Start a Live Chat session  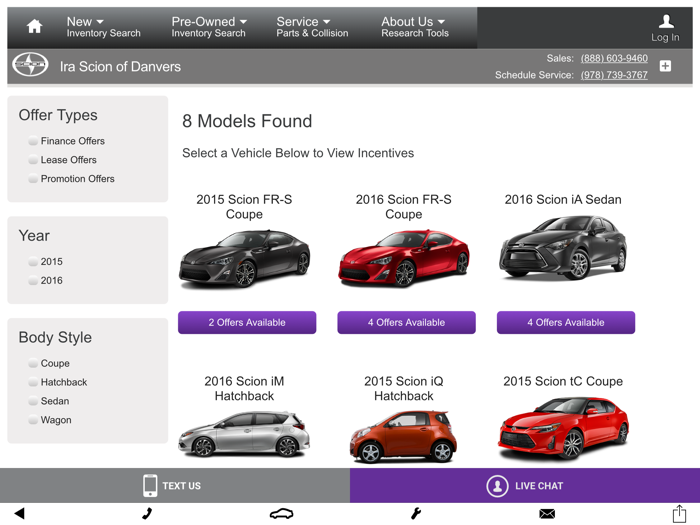[x=525, y=486]
